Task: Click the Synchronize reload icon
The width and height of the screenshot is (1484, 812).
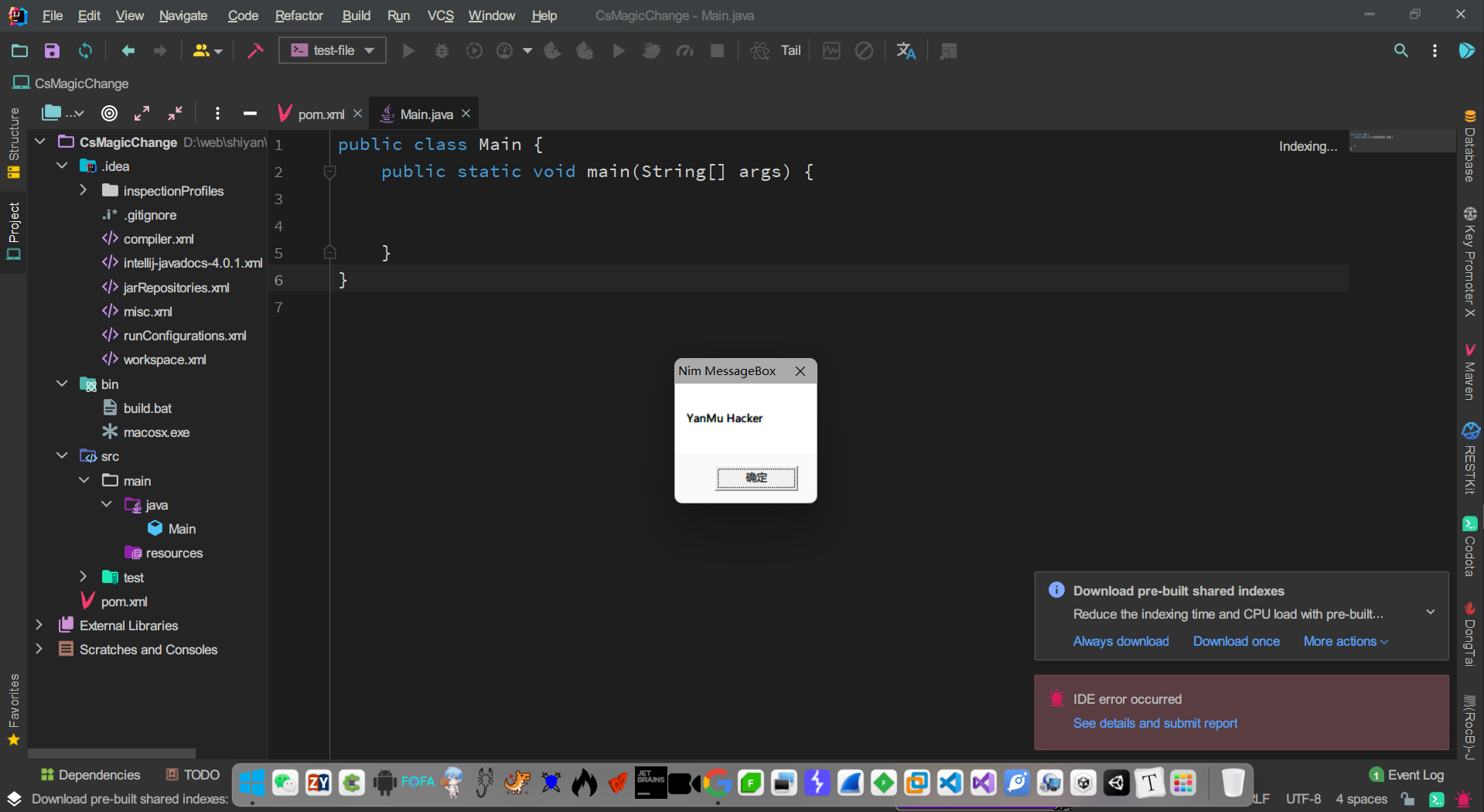Action: (x=85, y=51)
